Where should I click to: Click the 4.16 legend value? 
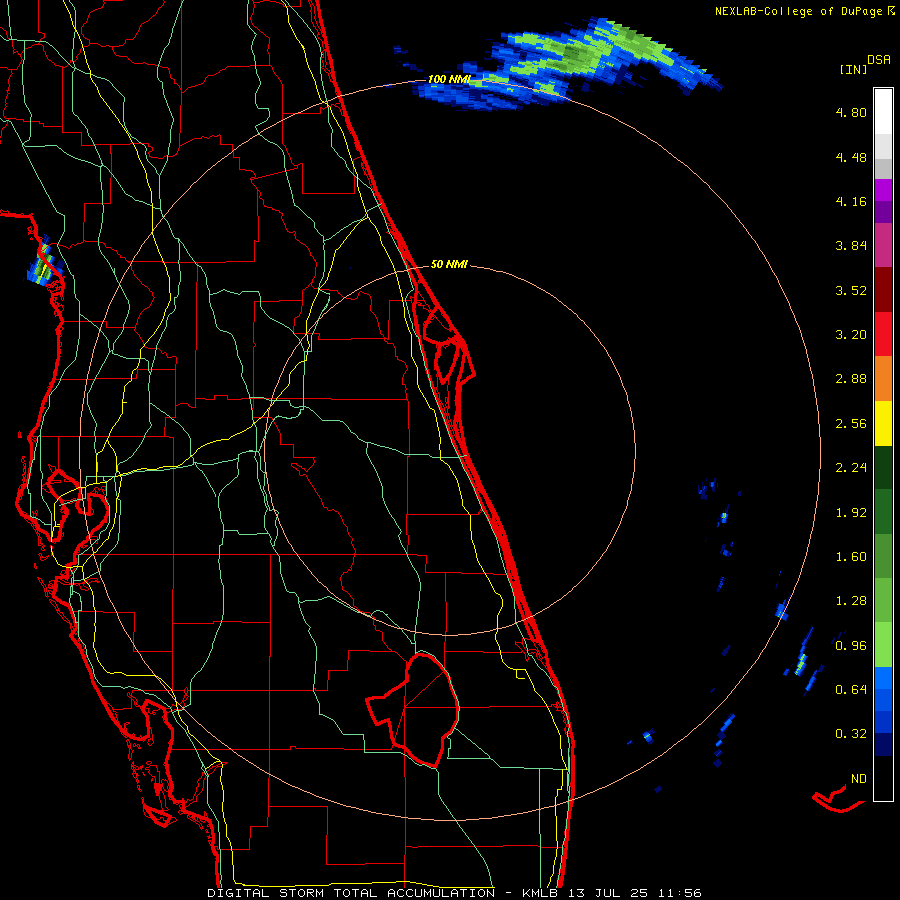click(x=851, y=201)
